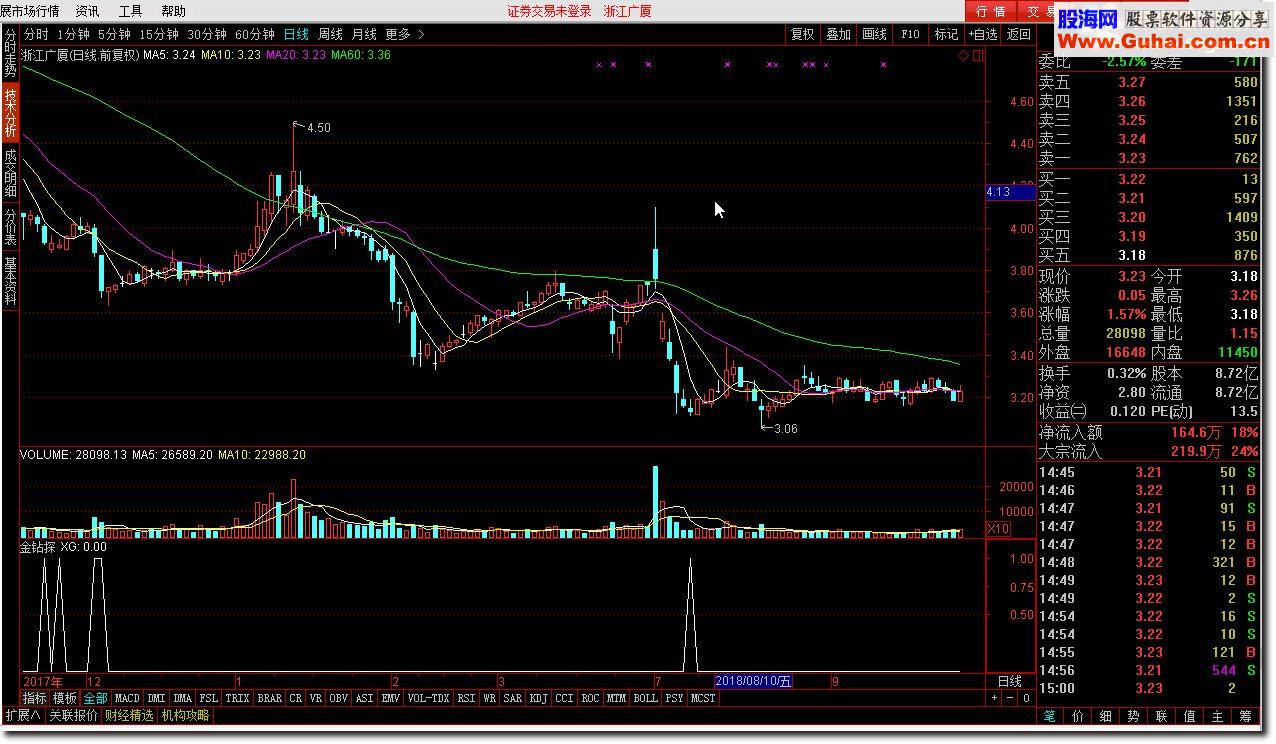The image size is (1276, 744).
Task: Switch to the 月线 monthly period
Action: pyautogui.click(x=364, y=34)
